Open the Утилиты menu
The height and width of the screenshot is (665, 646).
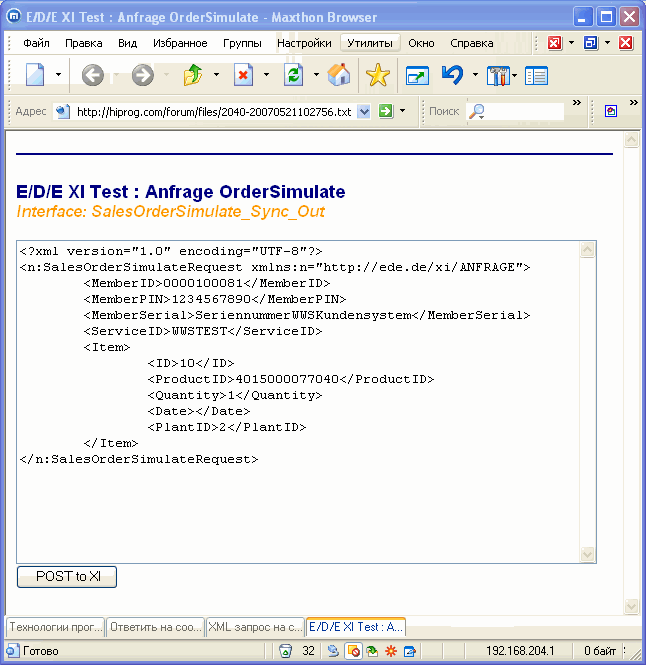coord(370,43)
